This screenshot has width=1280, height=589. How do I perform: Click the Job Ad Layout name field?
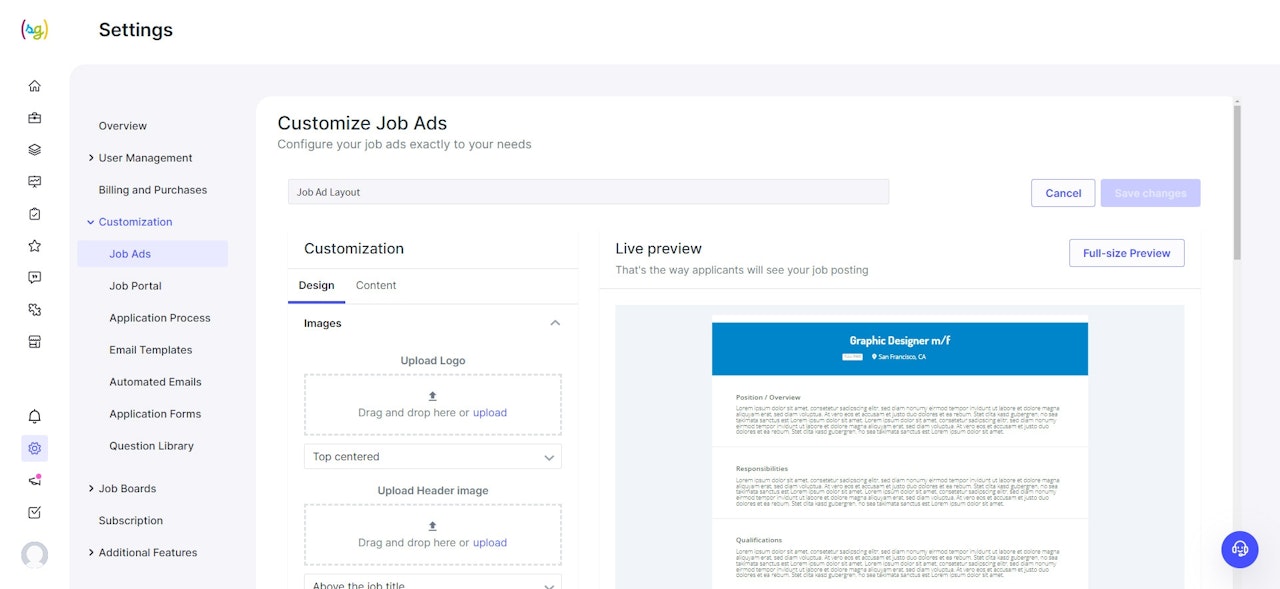(588, 192)
